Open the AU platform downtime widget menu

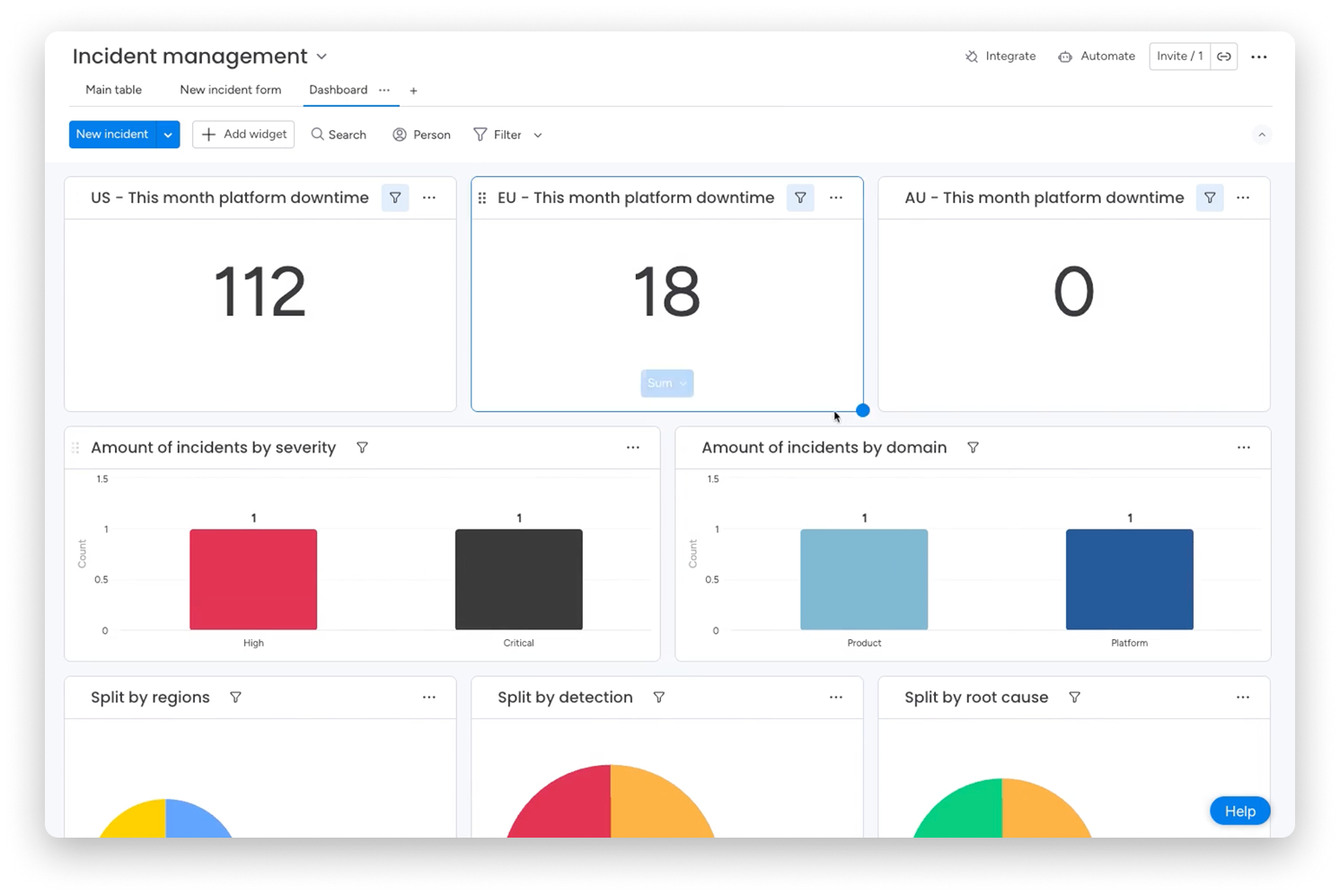click(1243, 198)
